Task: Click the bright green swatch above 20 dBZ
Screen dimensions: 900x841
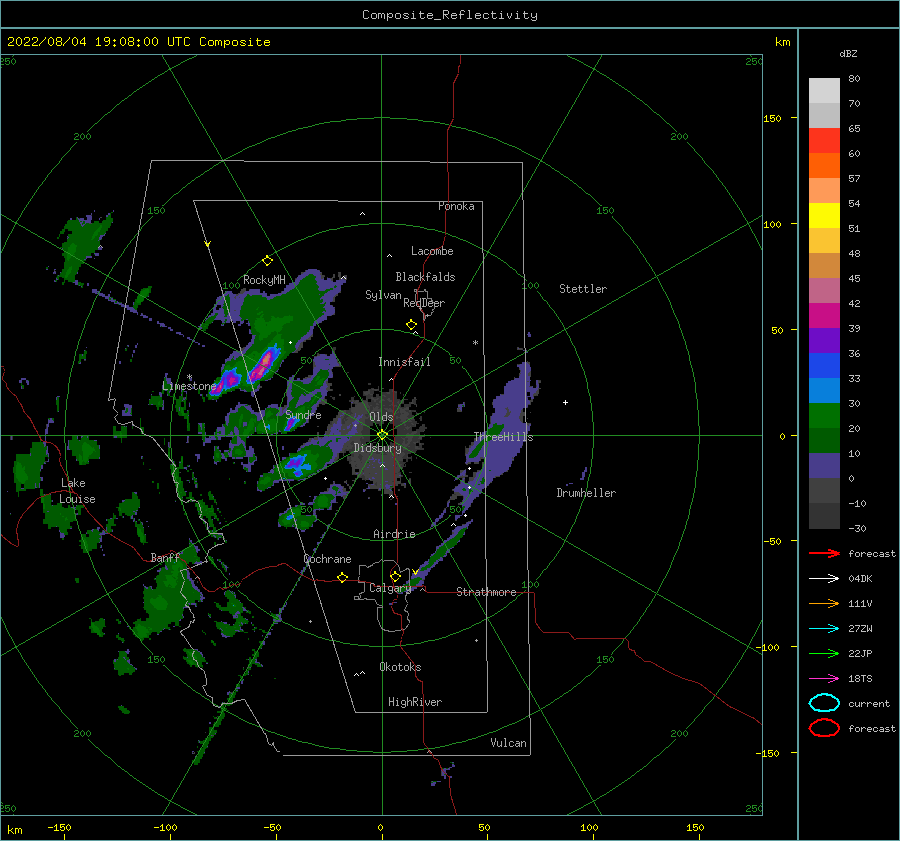Action: (824, 416)
